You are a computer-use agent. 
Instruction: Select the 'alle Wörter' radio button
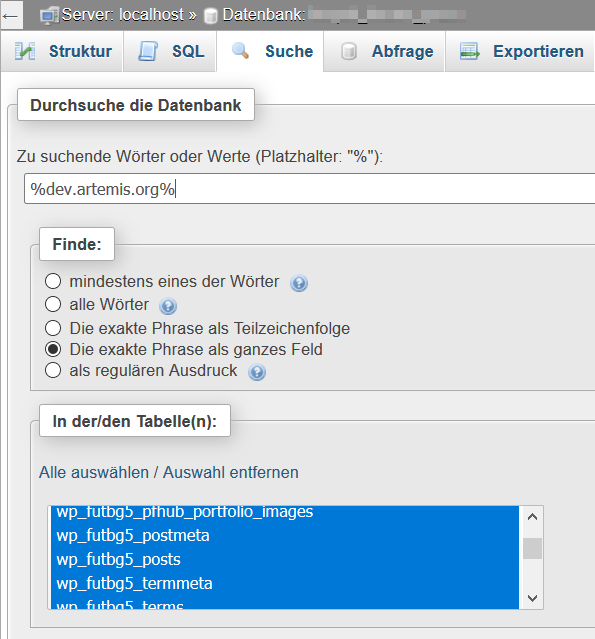point(53,304)
